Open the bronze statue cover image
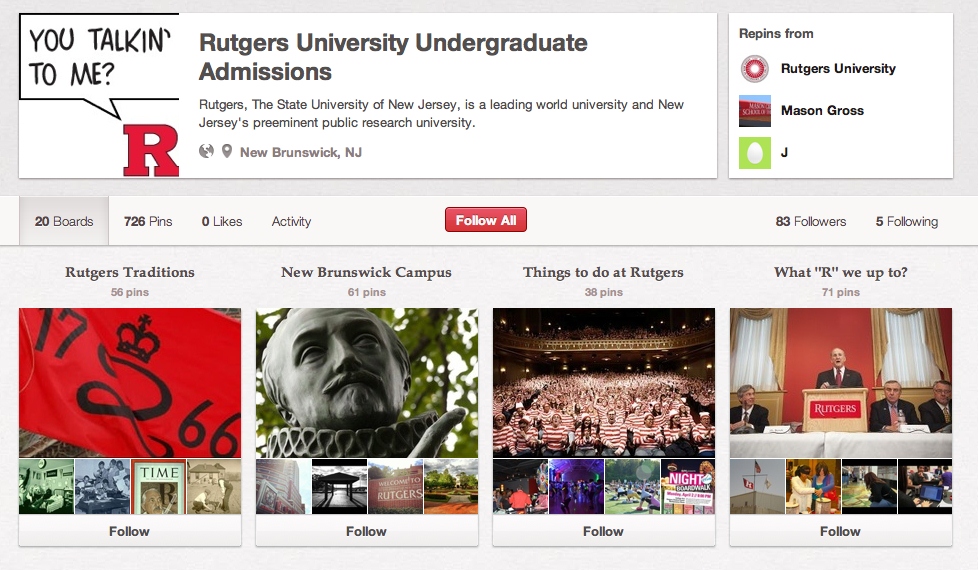Viewport: 978px width, 570px height. click(367, 382)
